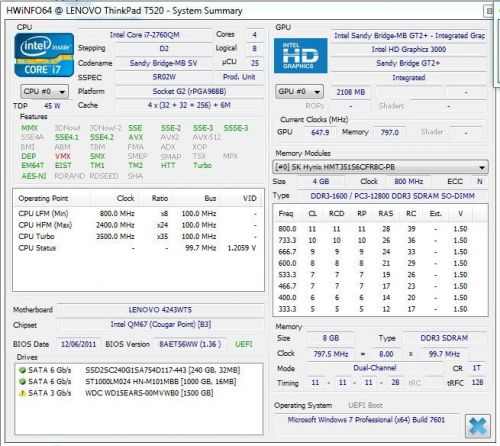This screenshot has width=500, height=446.
Task: Click the SR02W SSPEC value
Action: 164,77
